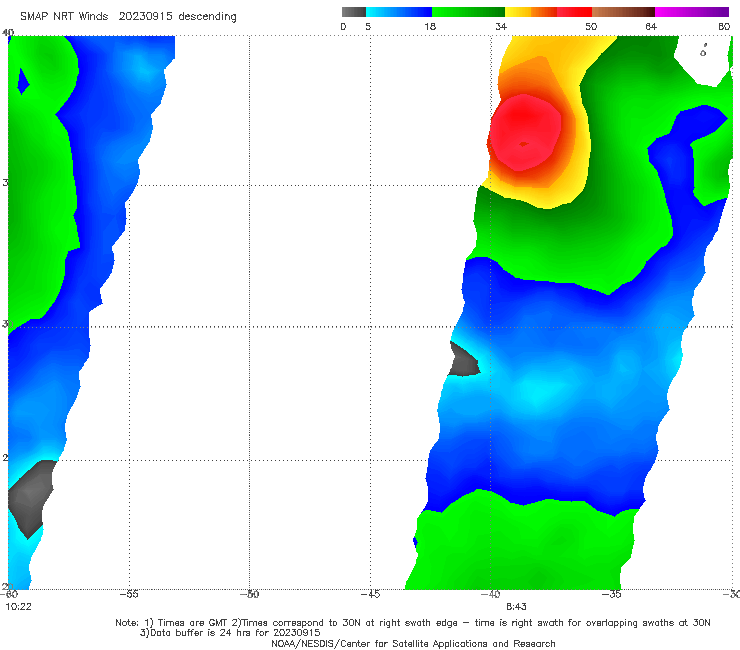
Task: Click the longitude label "-45"
Action: [x=370, y=594]
